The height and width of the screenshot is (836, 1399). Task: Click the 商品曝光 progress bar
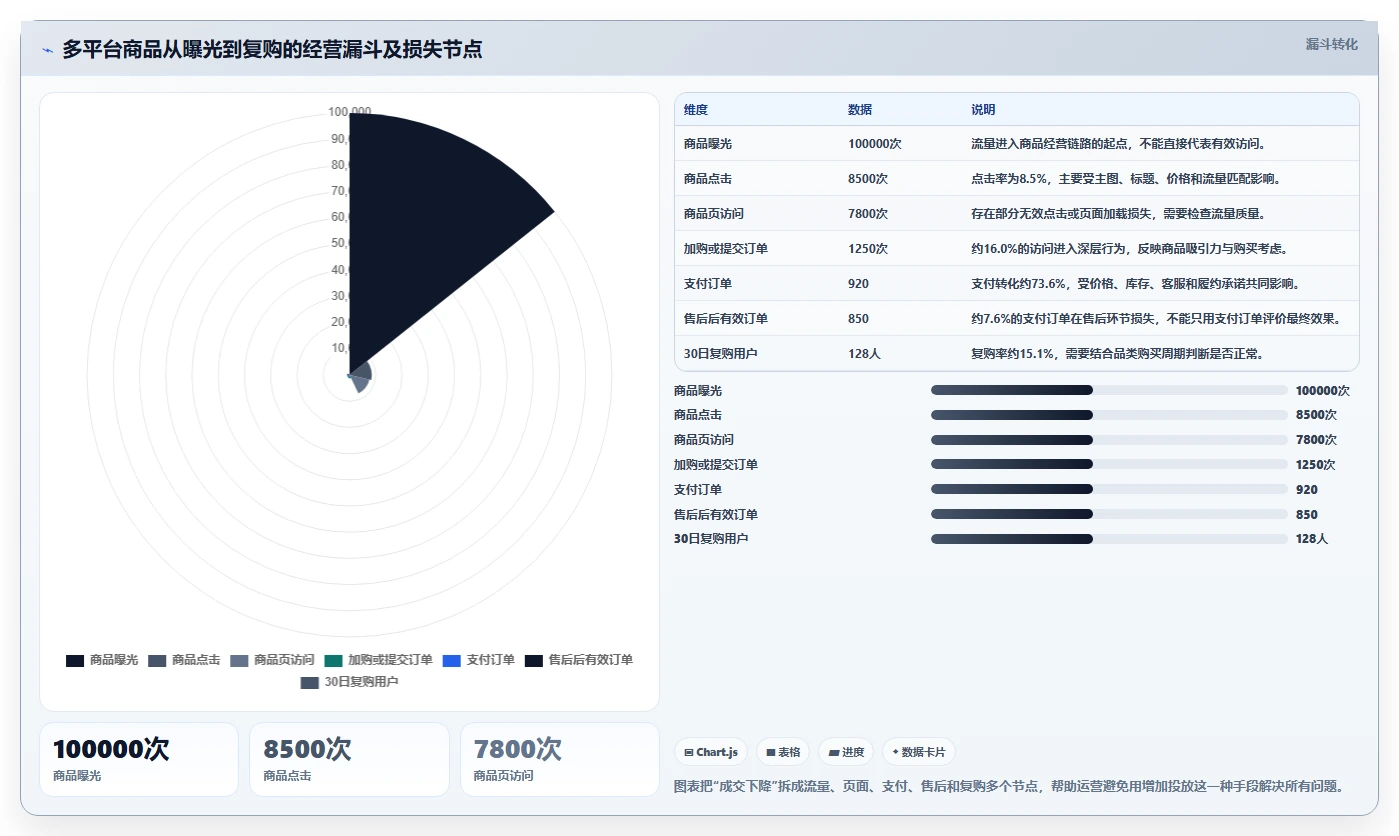(x=1109, y=390)
